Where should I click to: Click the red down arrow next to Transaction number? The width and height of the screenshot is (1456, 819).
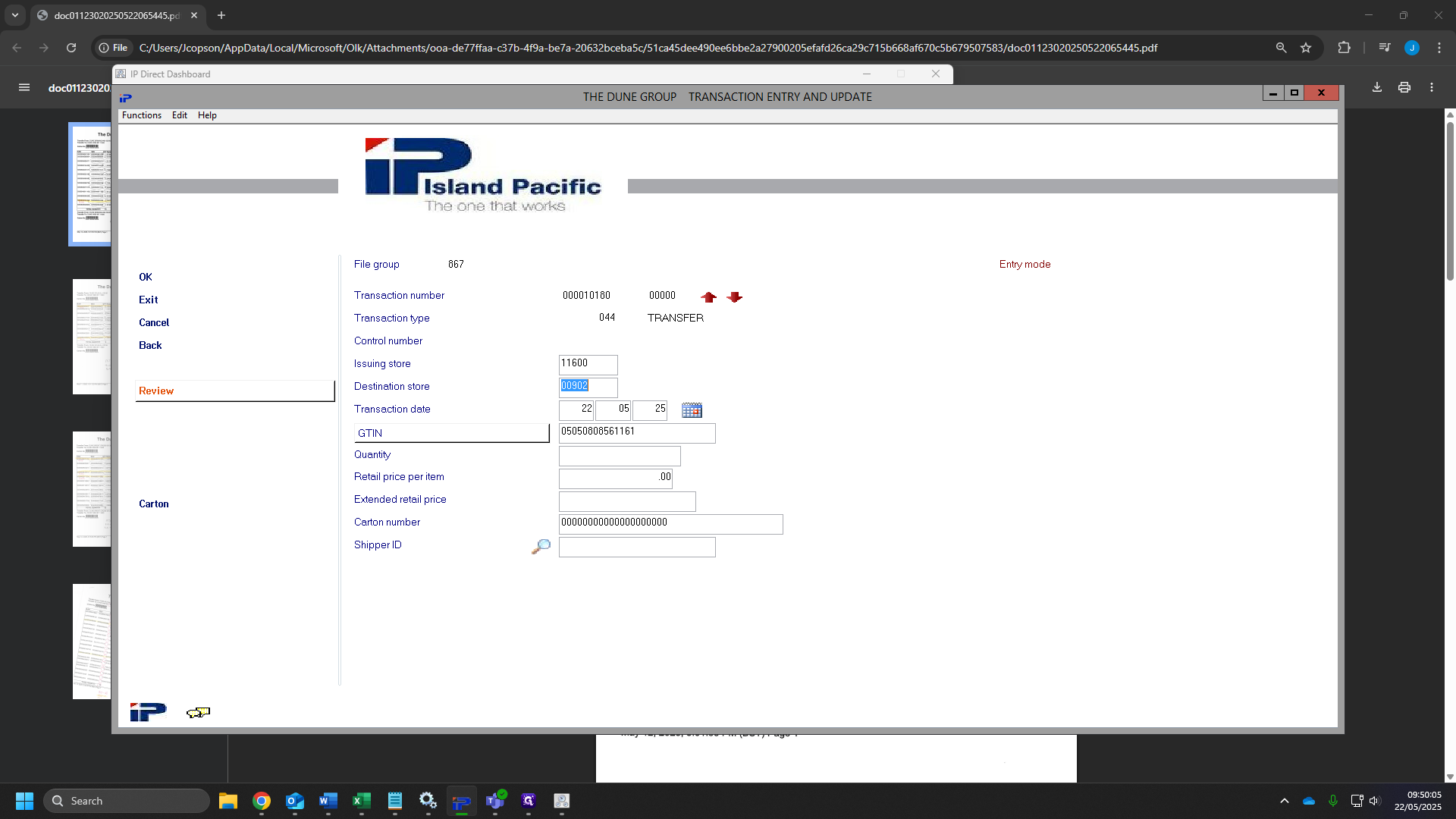[734, 297]
